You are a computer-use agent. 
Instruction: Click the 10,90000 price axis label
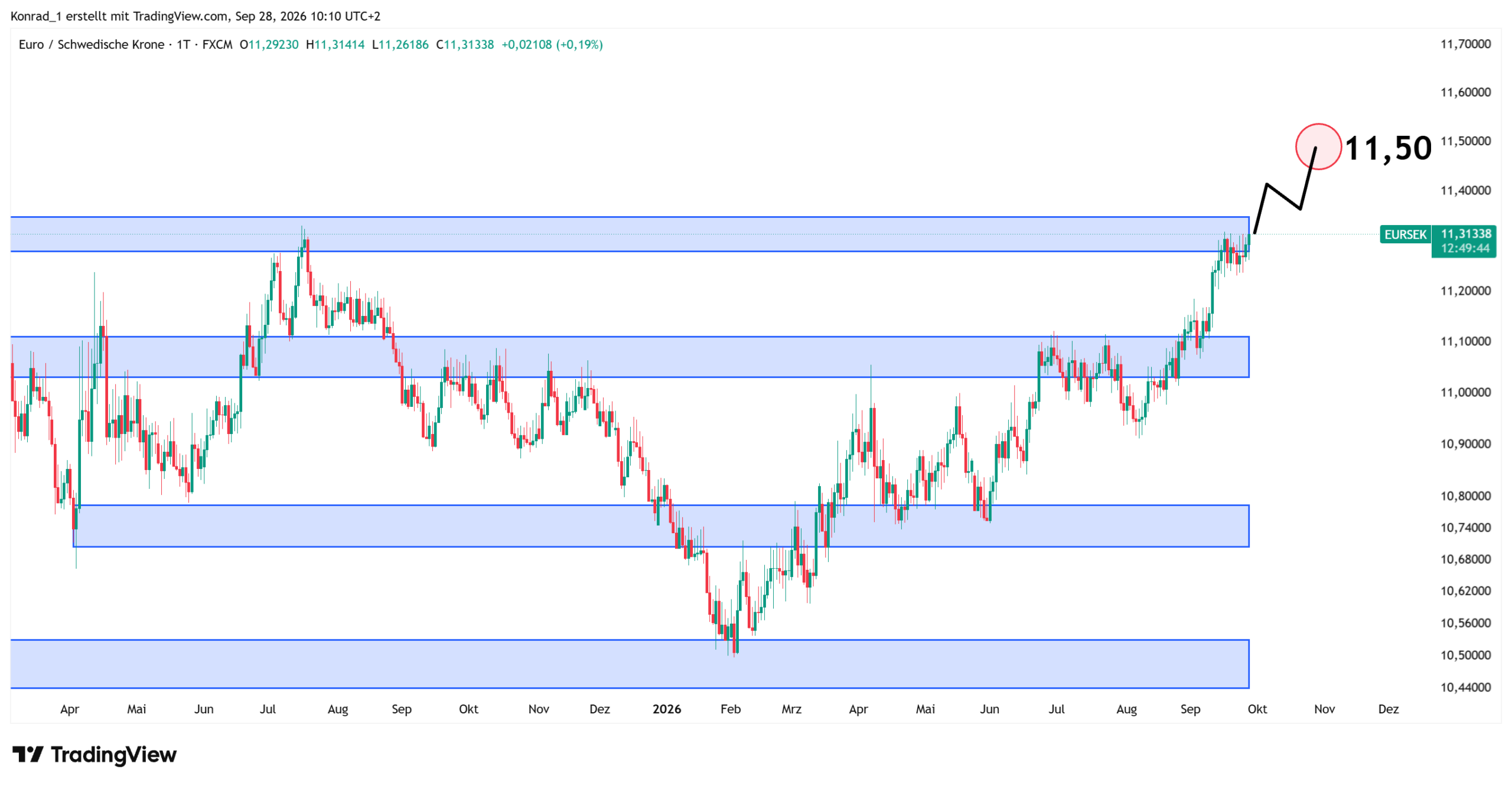[1465, 443]
